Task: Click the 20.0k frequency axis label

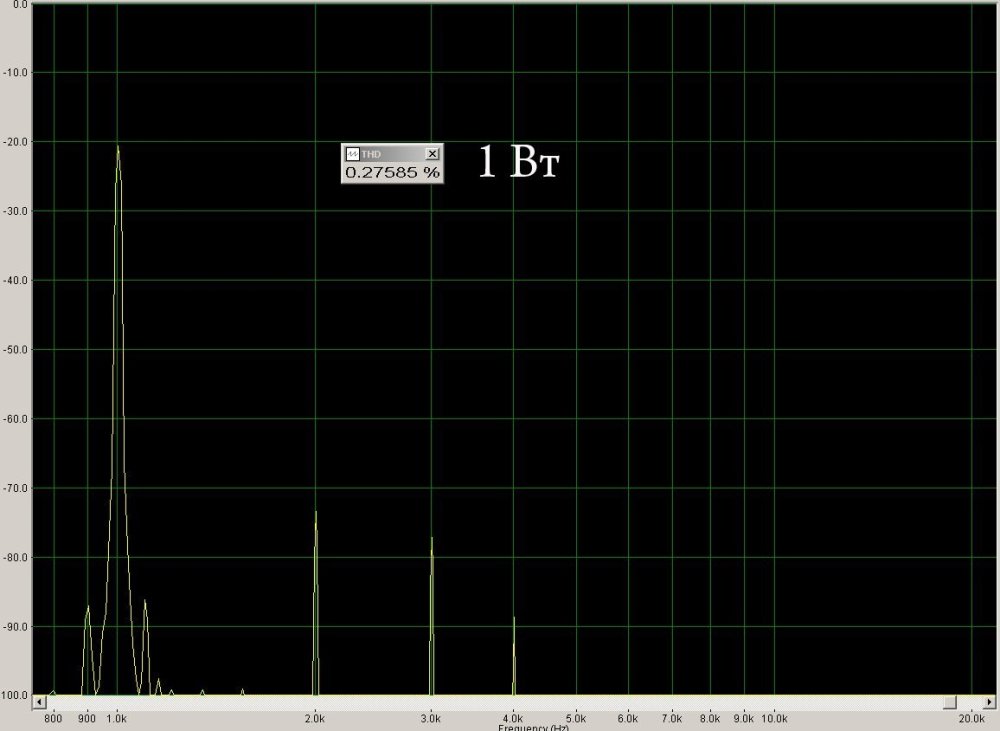Action: [970, 719]
